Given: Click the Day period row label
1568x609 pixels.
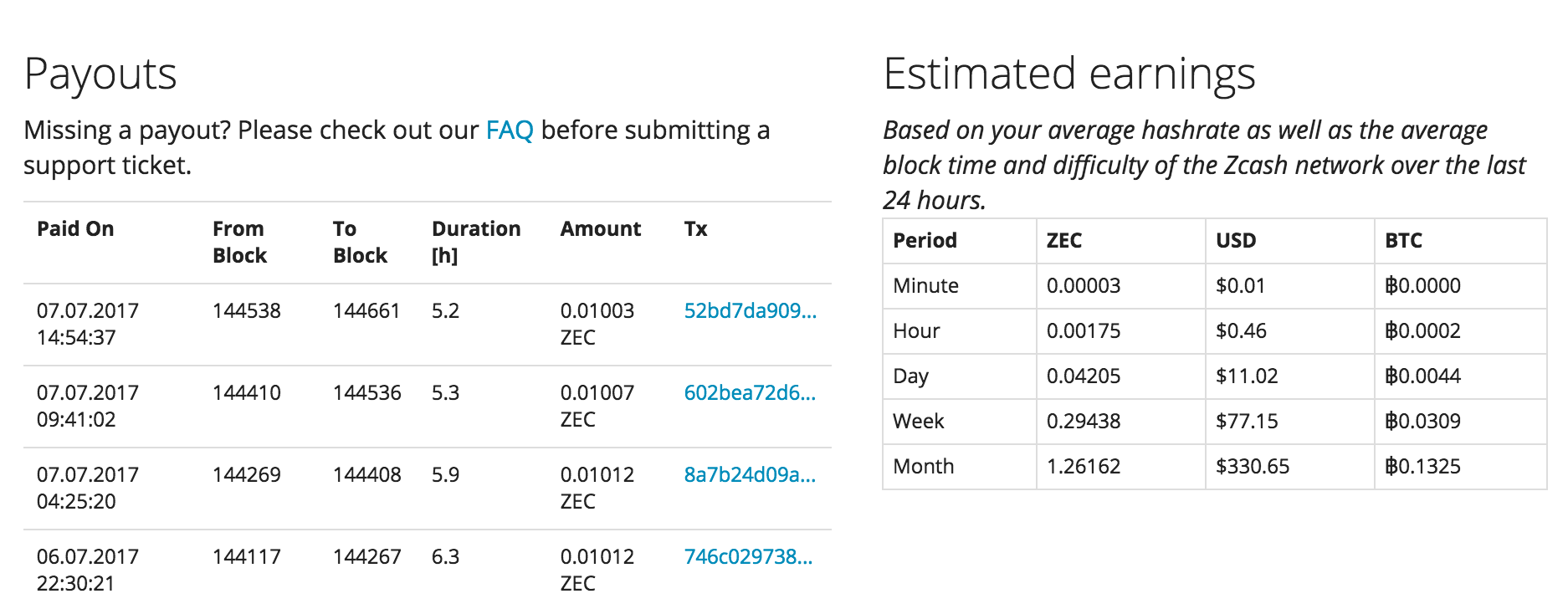Looking at the screenshot, I should tap(910, 376).
